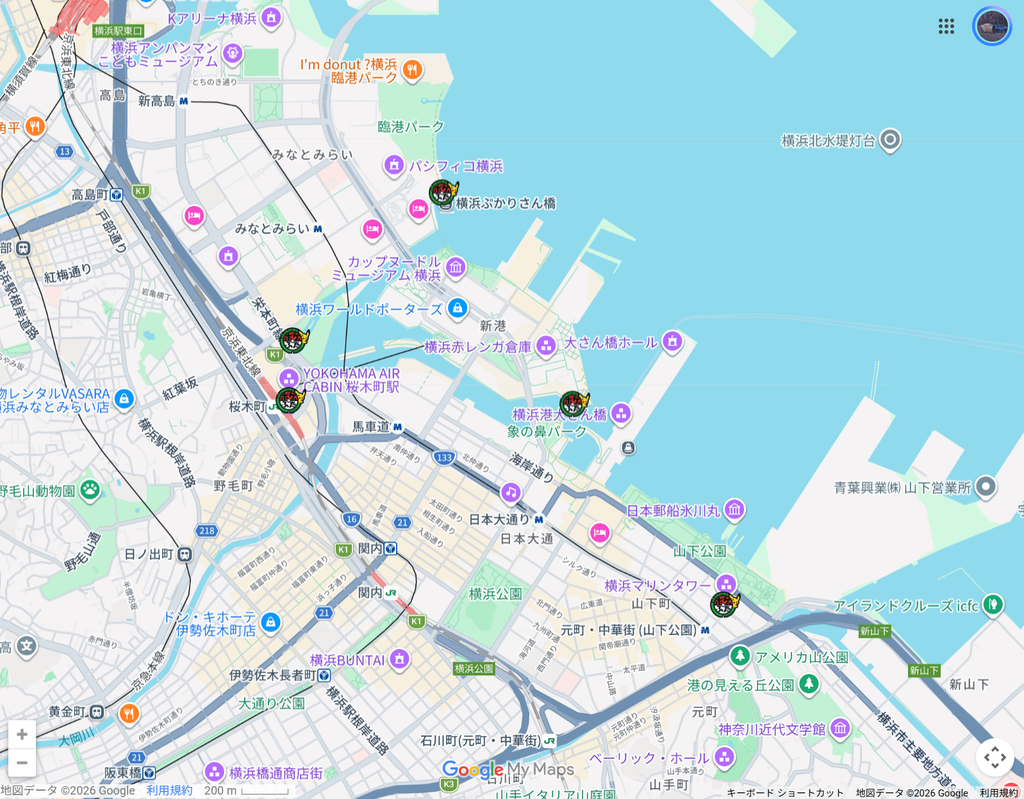Select the 横浜赤レンガ倉庫 pin

pyautogui.click(x=545, y=346)
